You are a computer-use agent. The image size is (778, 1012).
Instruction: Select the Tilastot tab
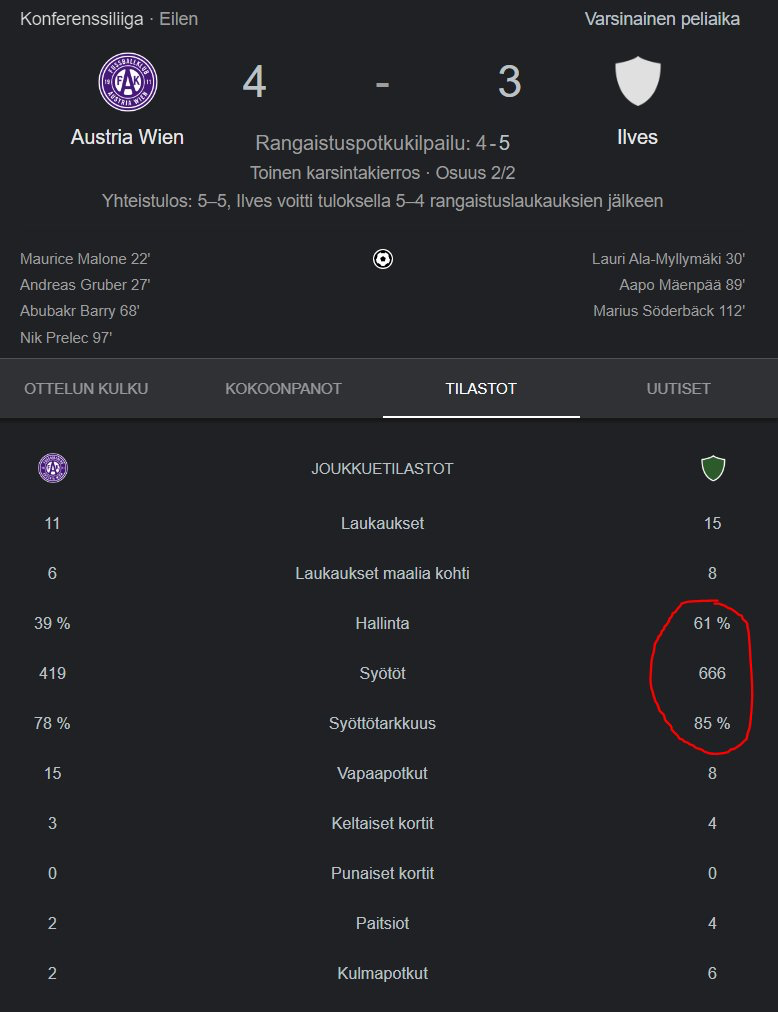pos(481,388)
